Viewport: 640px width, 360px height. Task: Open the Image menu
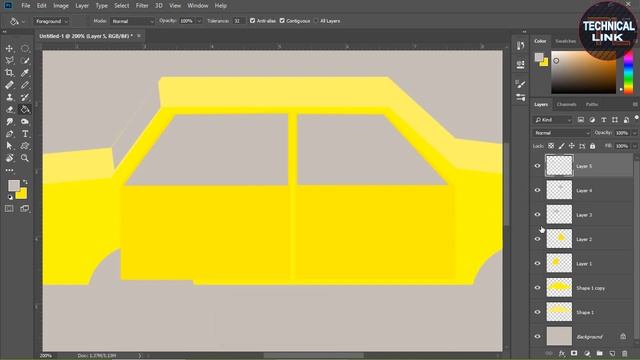(x=61, y=6)
